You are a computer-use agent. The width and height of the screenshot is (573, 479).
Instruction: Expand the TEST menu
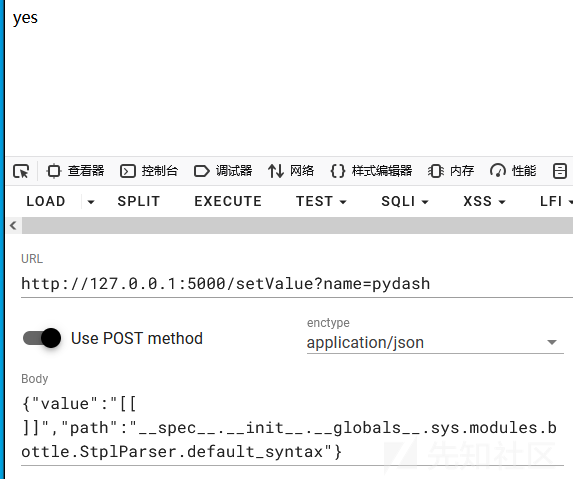coord(321,201)
